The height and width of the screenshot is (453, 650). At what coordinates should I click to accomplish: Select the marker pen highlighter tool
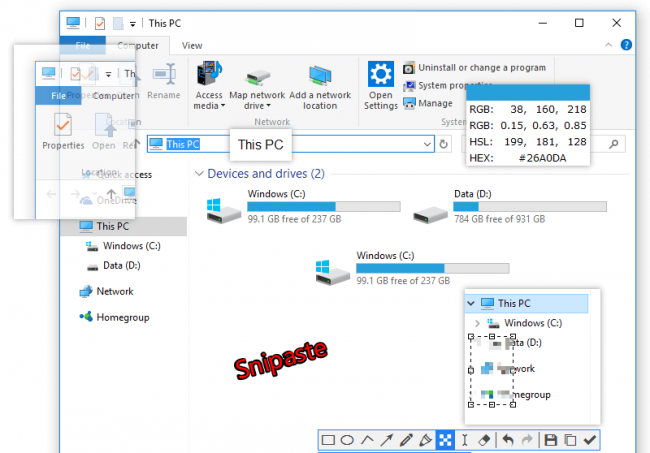(425, 440)
